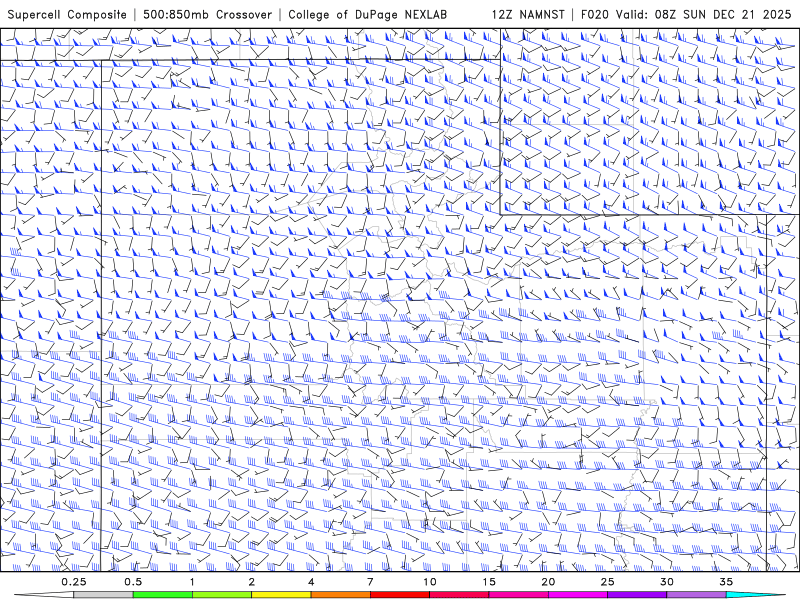
Task: Click the colorbar label '20'
Action: [548, 582]
